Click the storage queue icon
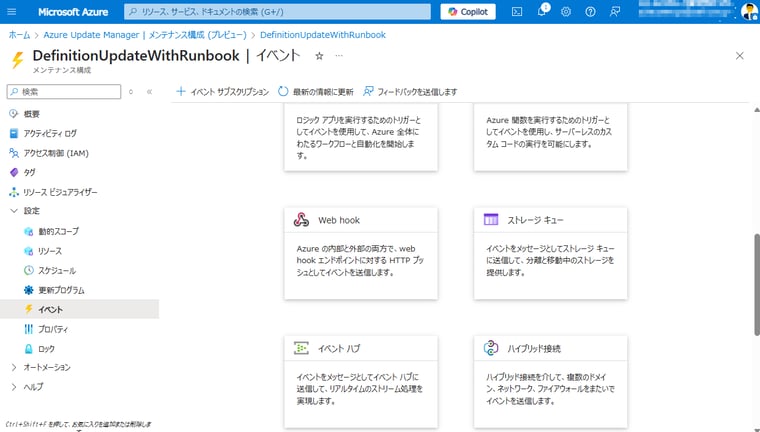The image size is (760, 432). (x=491, y=220)
